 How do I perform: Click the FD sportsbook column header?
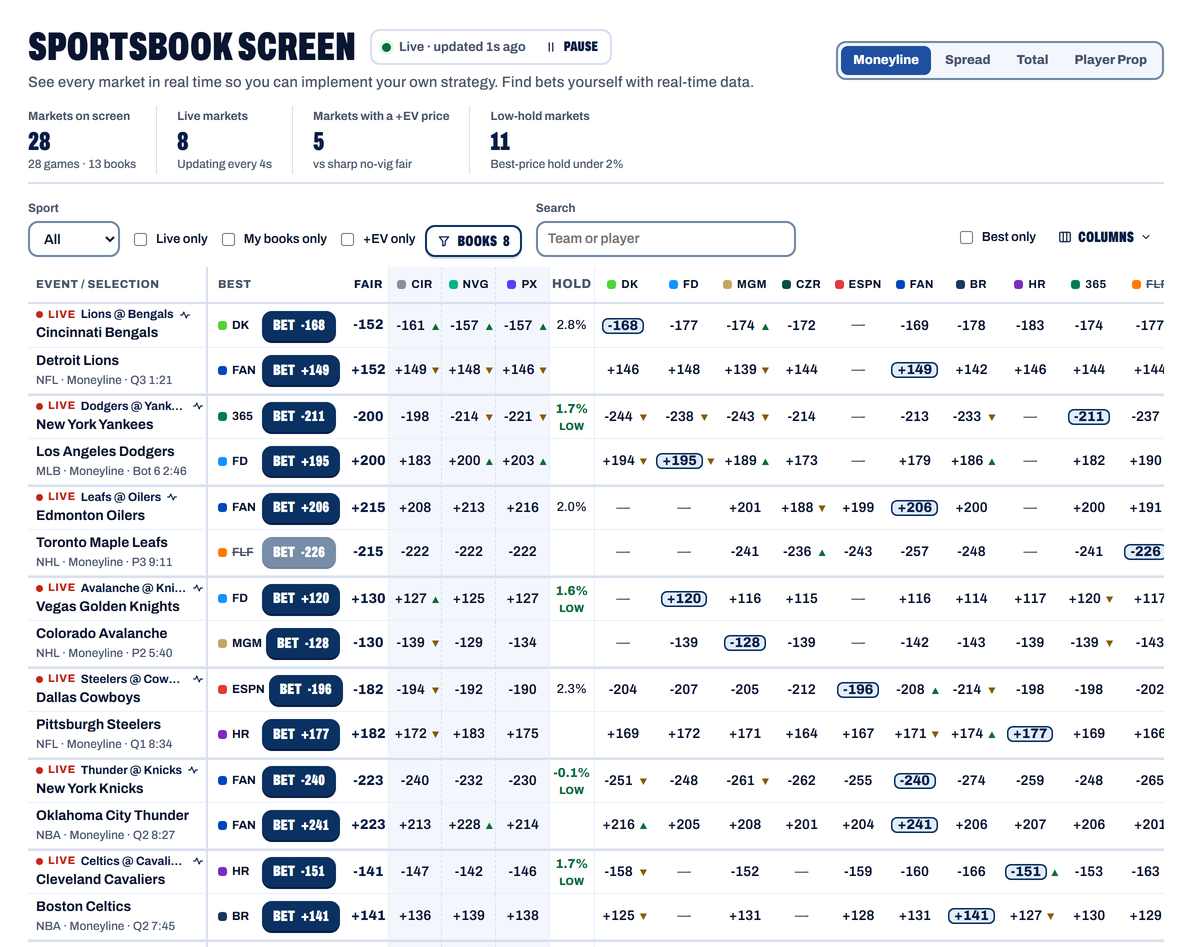pyautogui.click(x=683, y=284)
